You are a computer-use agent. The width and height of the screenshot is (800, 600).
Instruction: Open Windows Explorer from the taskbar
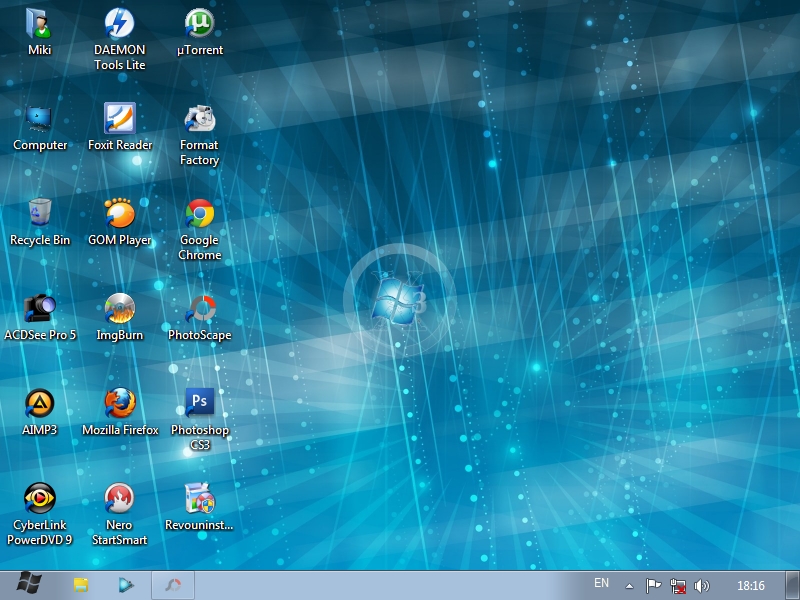[80, 583]
